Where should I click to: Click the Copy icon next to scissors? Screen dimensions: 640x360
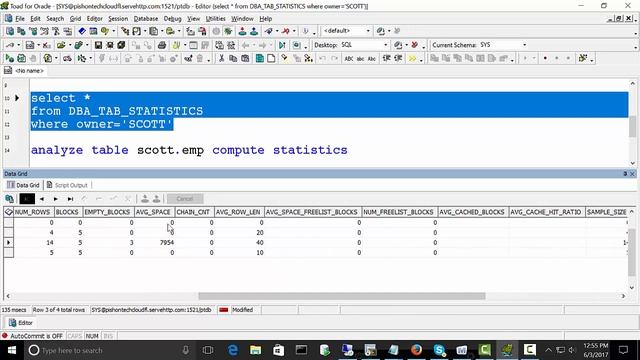tap(233, 58)
